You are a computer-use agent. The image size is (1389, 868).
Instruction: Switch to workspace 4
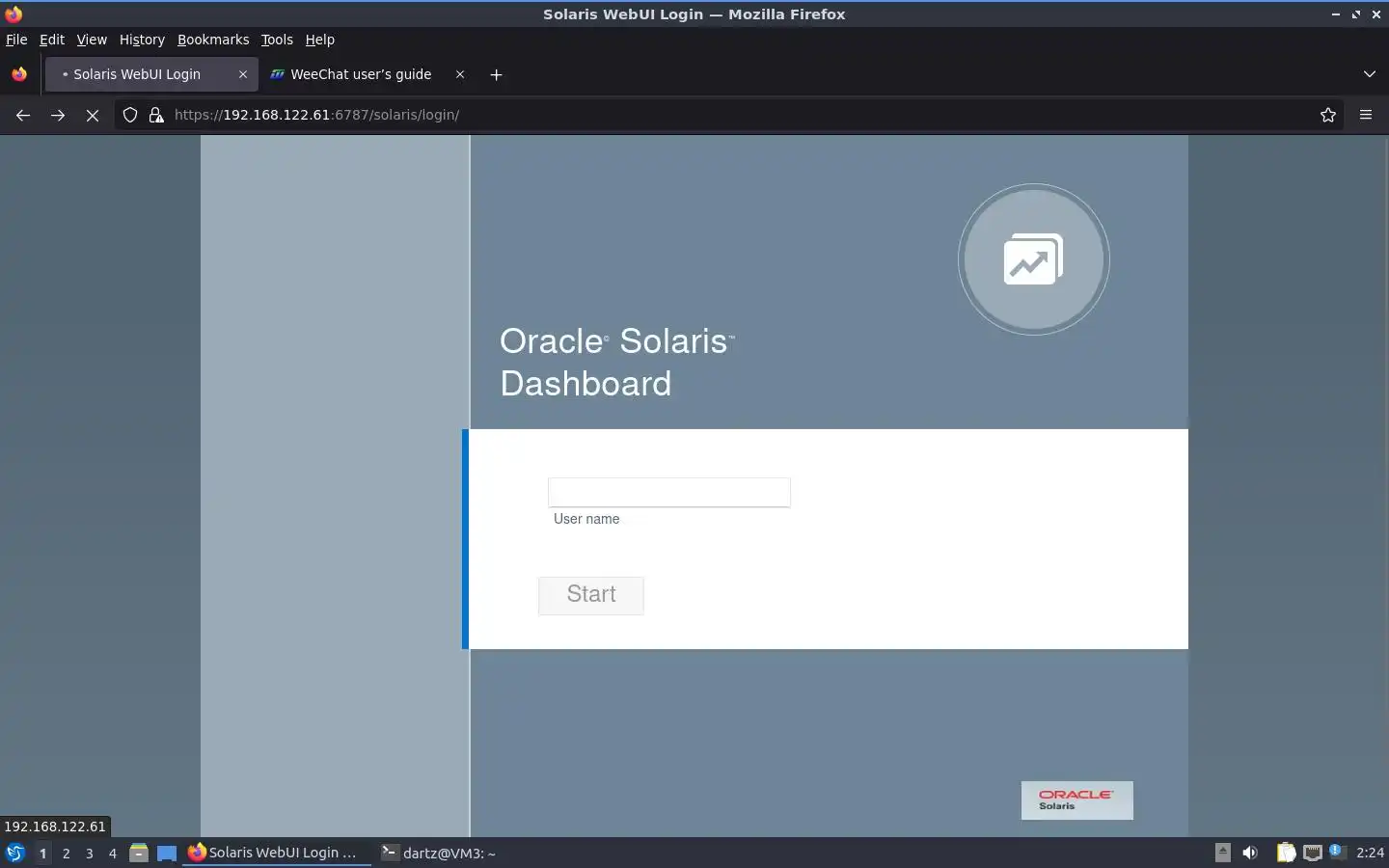(x=112, y=853)
